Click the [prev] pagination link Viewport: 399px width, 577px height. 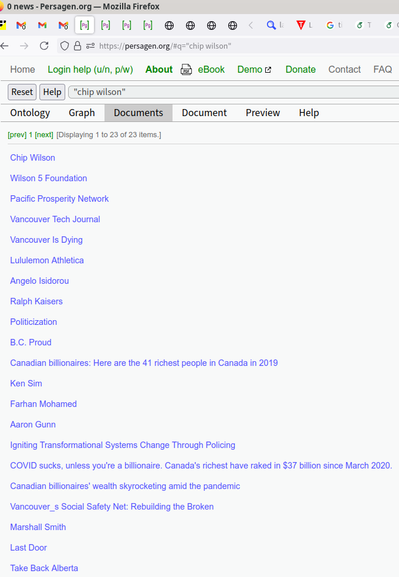(17, 135)
